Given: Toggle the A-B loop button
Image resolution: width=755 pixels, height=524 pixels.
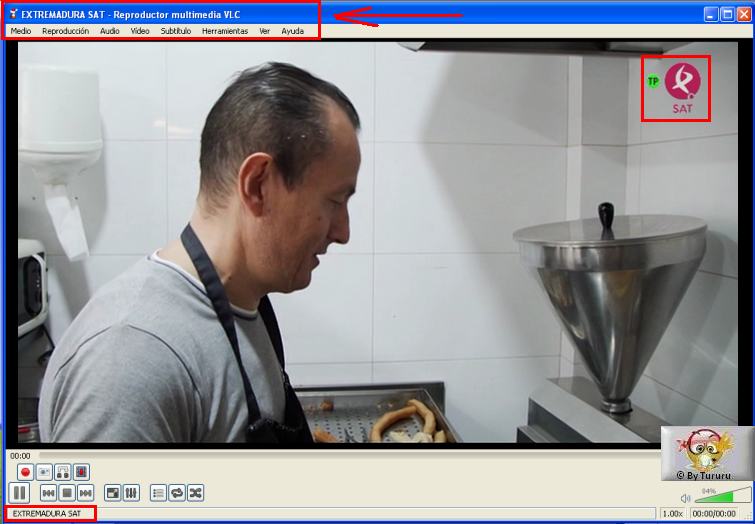Looking at the screenshot, I should tap(63, 472).
